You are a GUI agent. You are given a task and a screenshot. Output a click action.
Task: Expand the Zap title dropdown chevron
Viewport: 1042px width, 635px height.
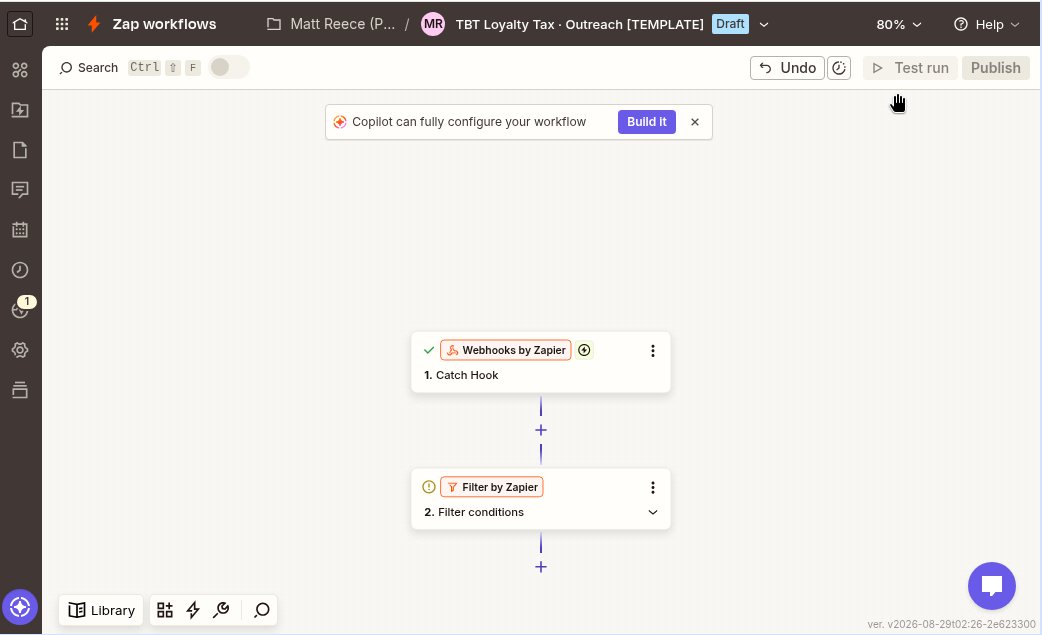tap(764, 25)
